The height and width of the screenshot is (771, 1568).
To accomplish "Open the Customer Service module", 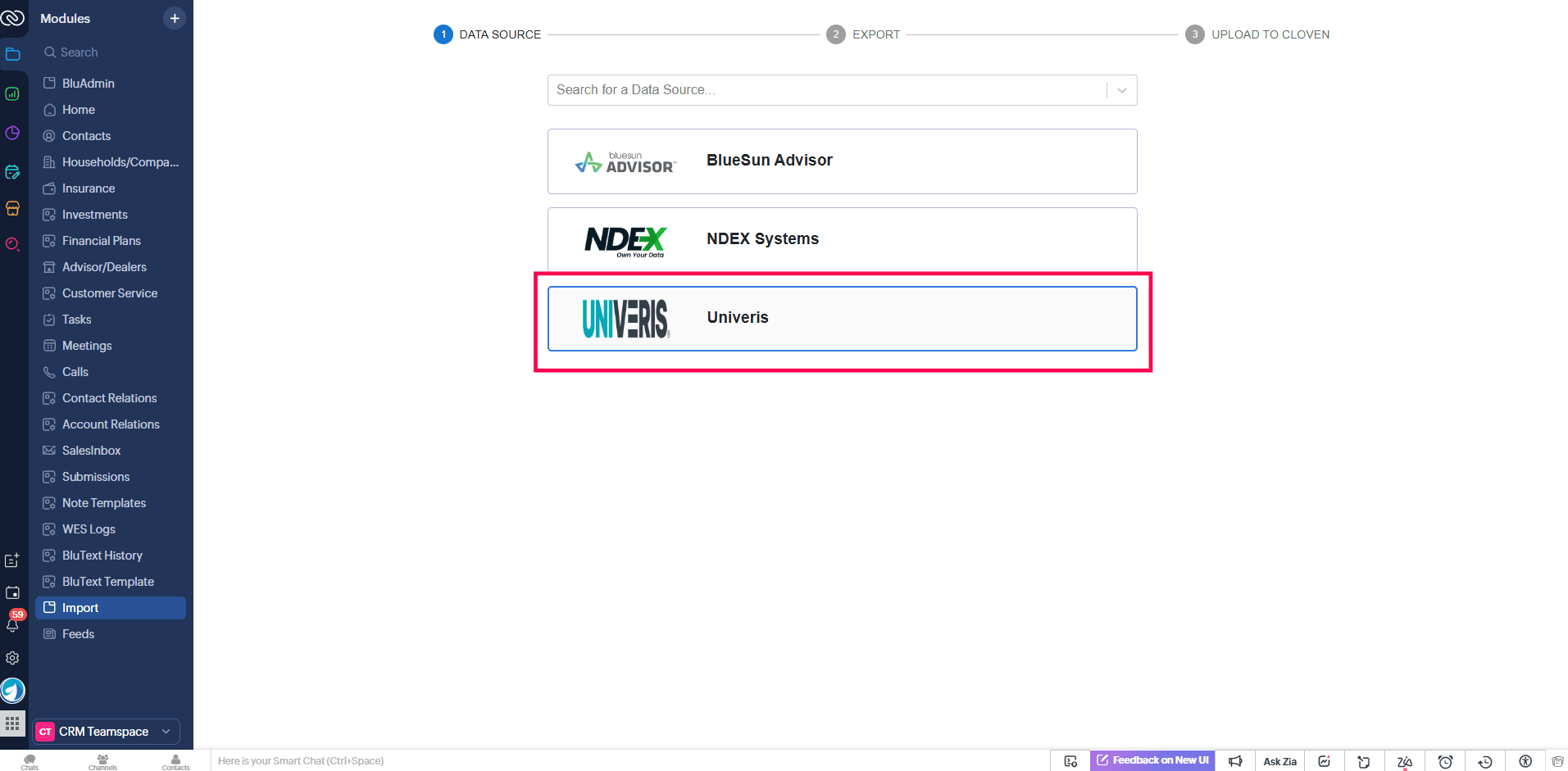I will 111,293.
